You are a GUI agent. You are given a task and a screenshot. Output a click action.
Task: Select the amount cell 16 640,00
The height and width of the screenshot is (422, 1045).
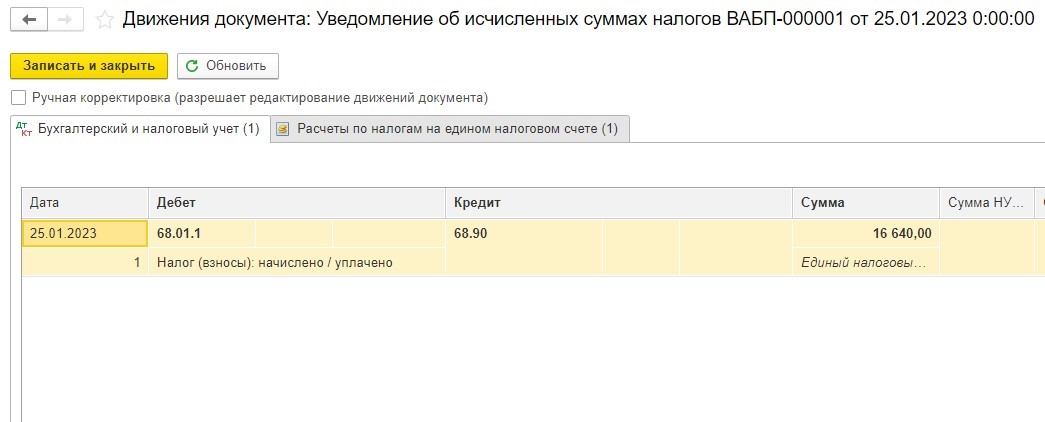[866, 233]
